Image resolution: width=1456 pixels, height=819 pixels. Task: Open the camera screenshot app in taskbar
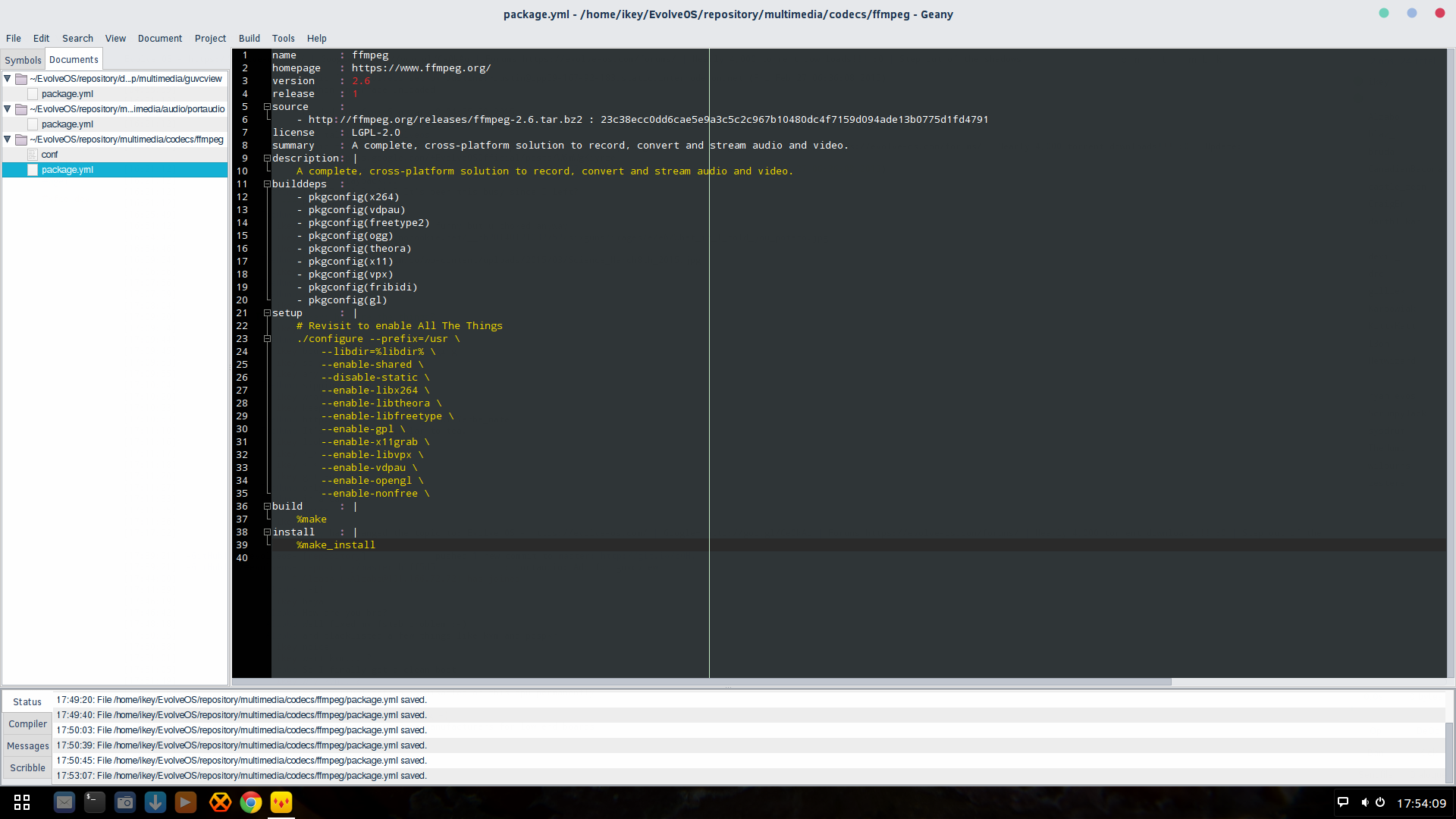pos(125,802)
